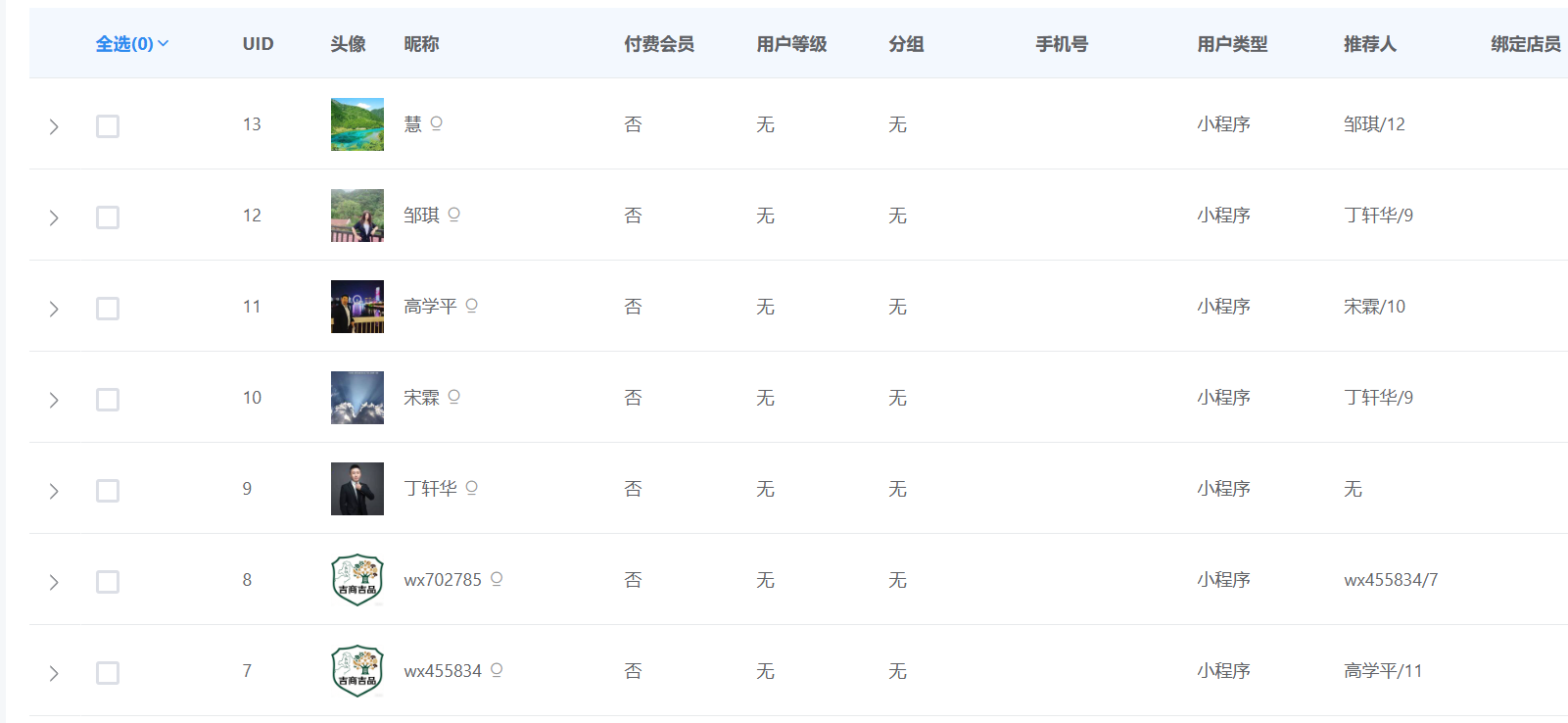Image resolution: width=1568 pixels, height=723 pixels.
Task: Click the gender icon next to 慧
Action: point(437,123)
